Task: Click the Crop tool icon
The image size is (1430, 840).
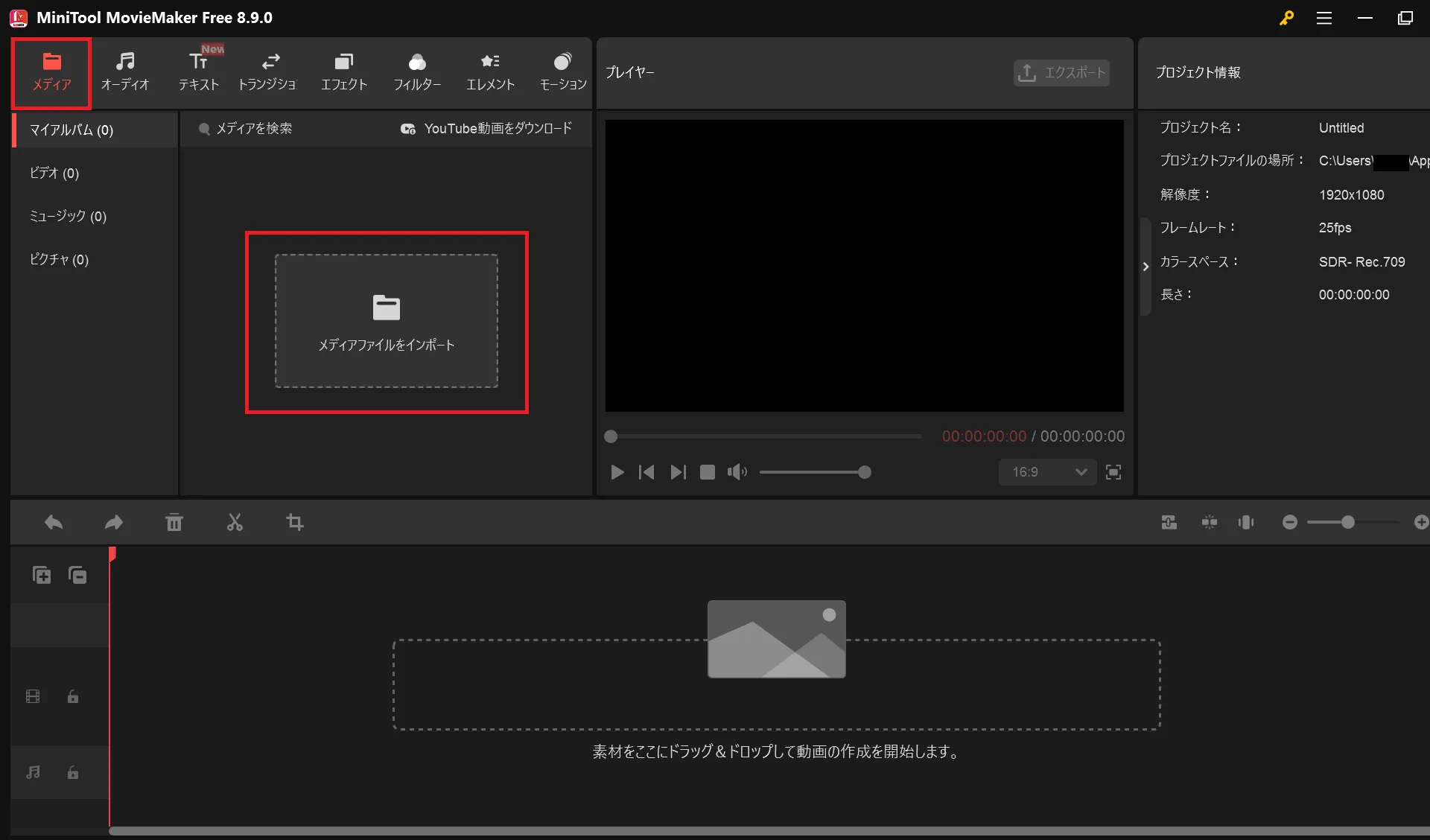Action: pyautogui.click(x=295, y=523)
